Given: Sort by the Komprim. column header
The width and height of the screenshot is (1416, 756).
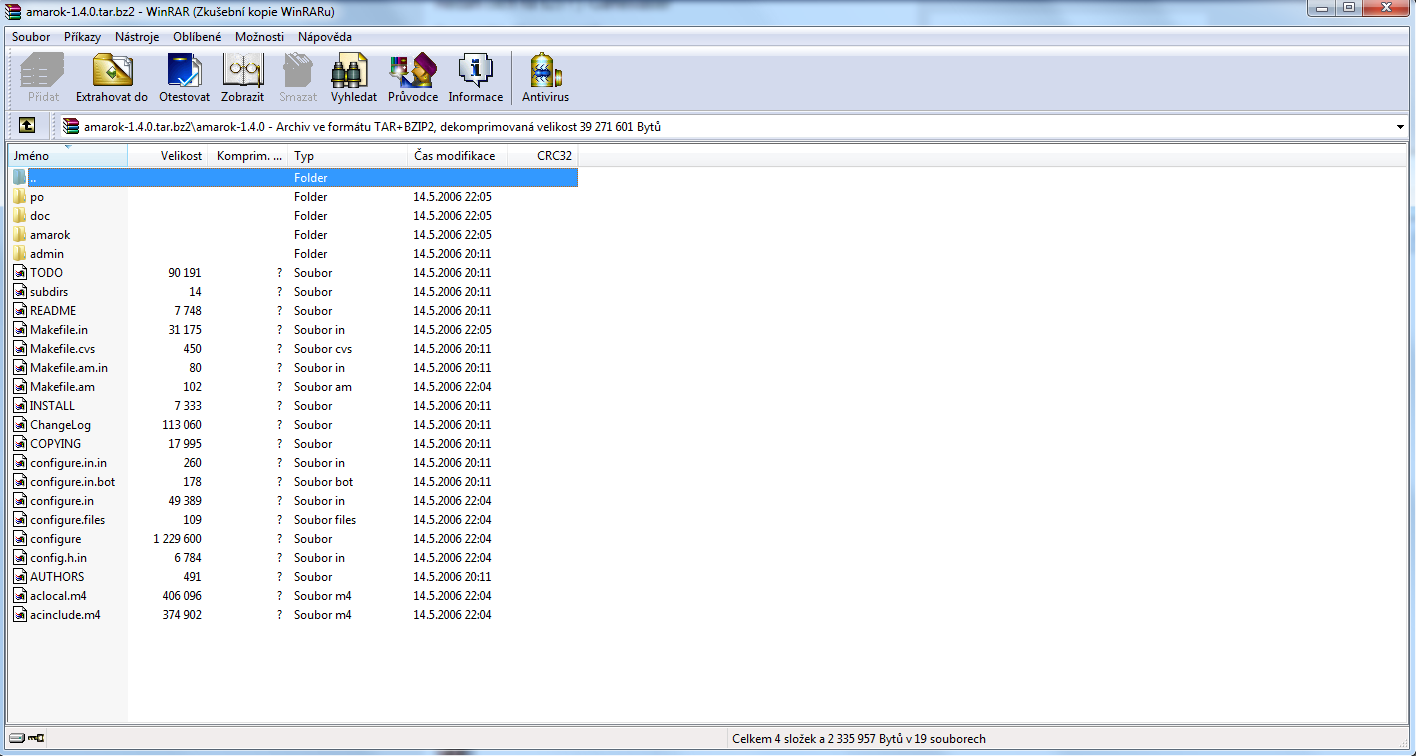Looking at the screenshot, I should tap(248, 156).
